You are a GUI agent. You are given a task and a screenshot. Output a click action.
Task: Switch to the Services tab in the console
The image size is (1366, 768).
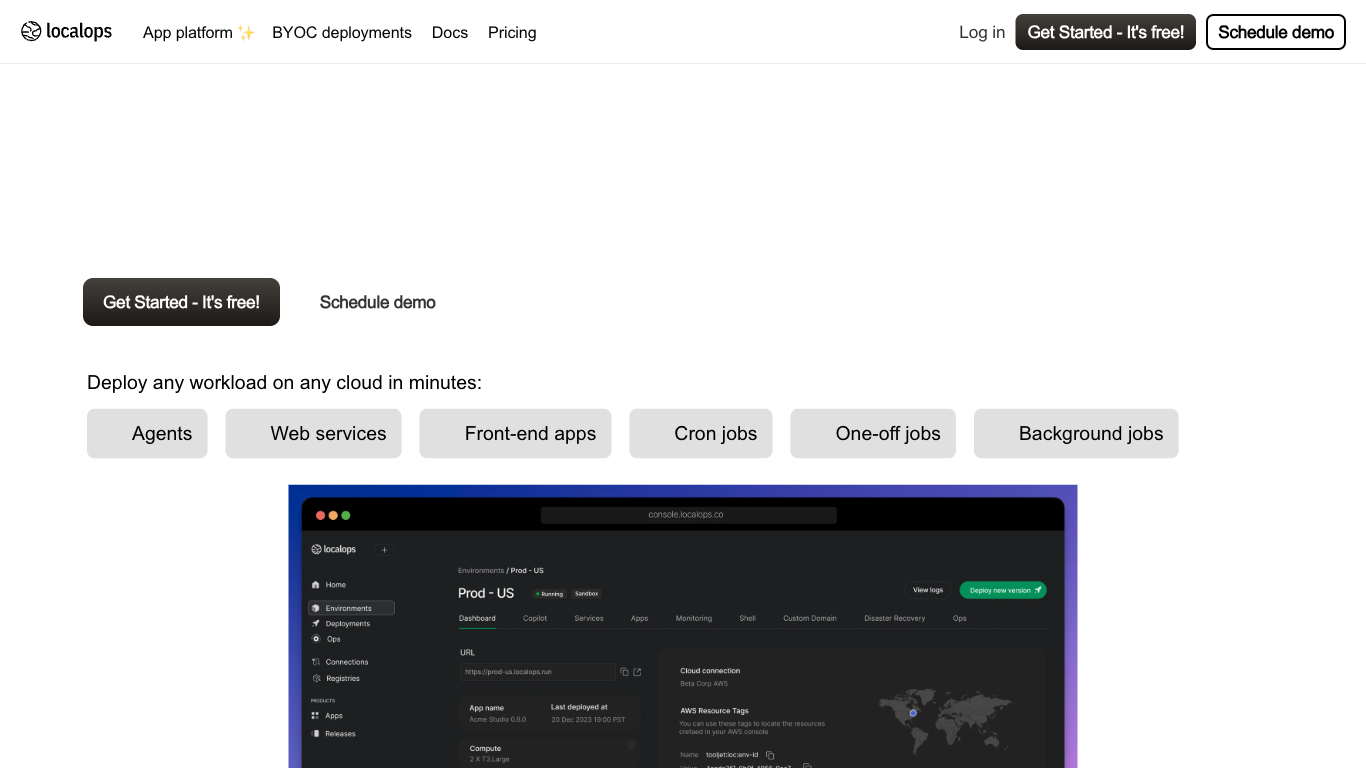tap(589, 618)
